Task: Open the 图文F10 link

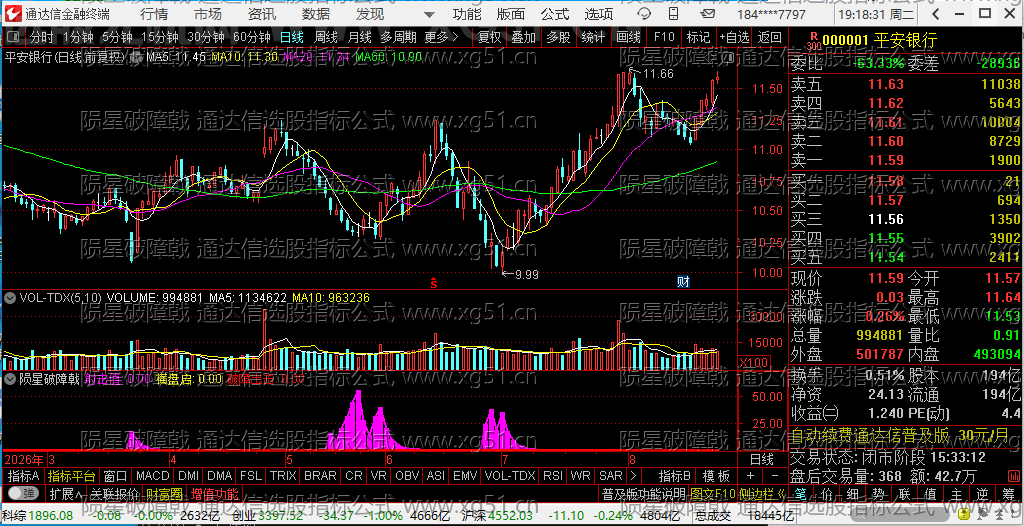Action: coord(711,493)
